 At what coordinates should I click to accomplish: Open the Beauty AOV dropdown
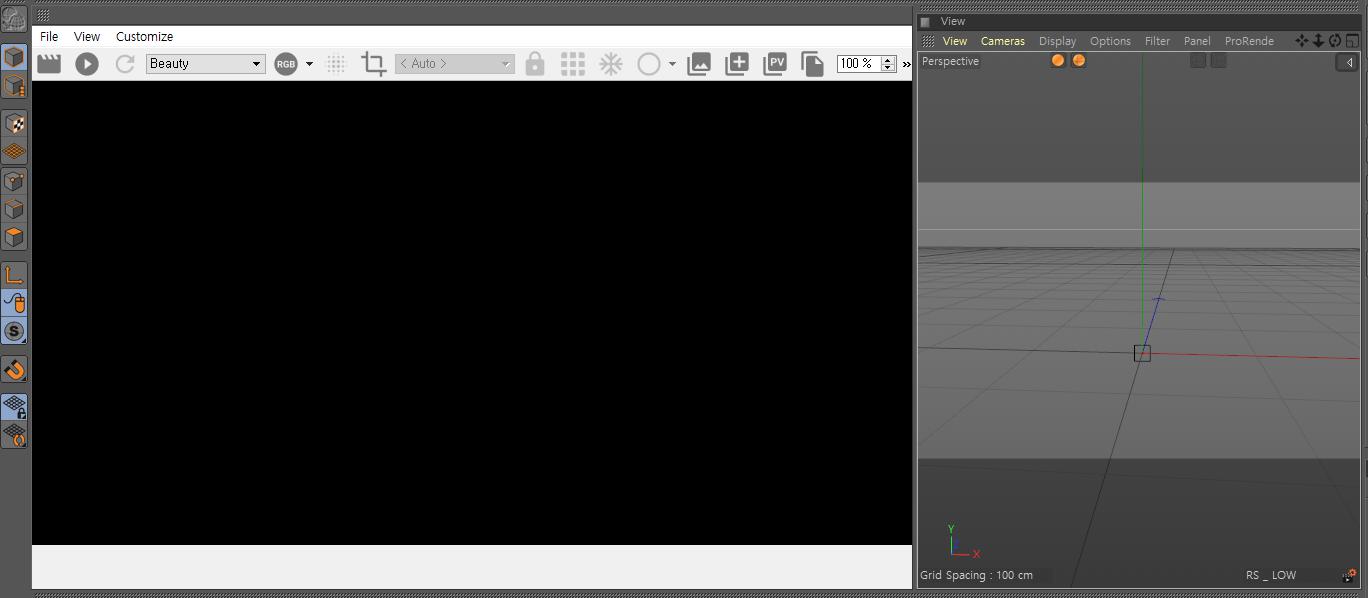click(205, 64)
